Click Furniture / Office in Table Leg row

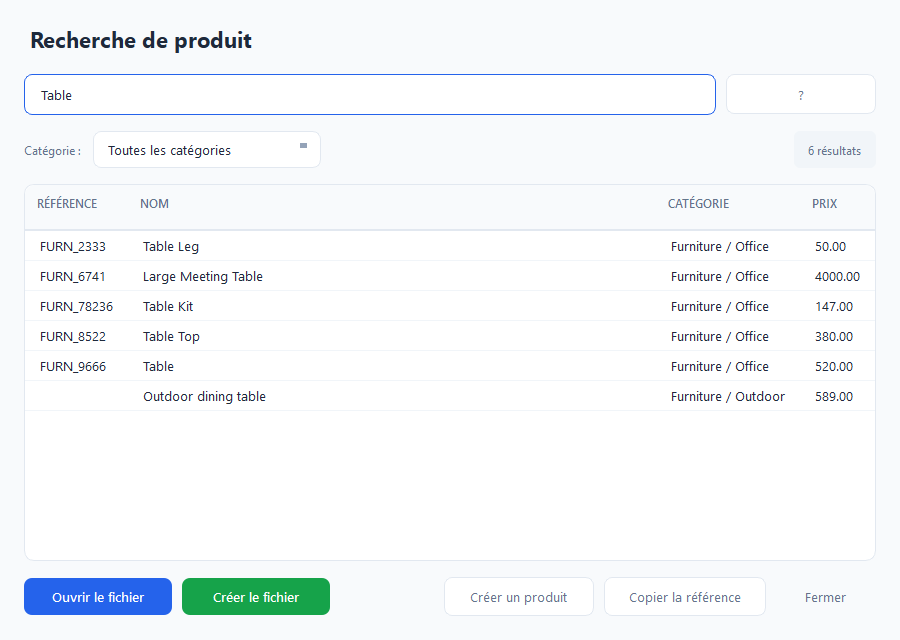[720, 247]
